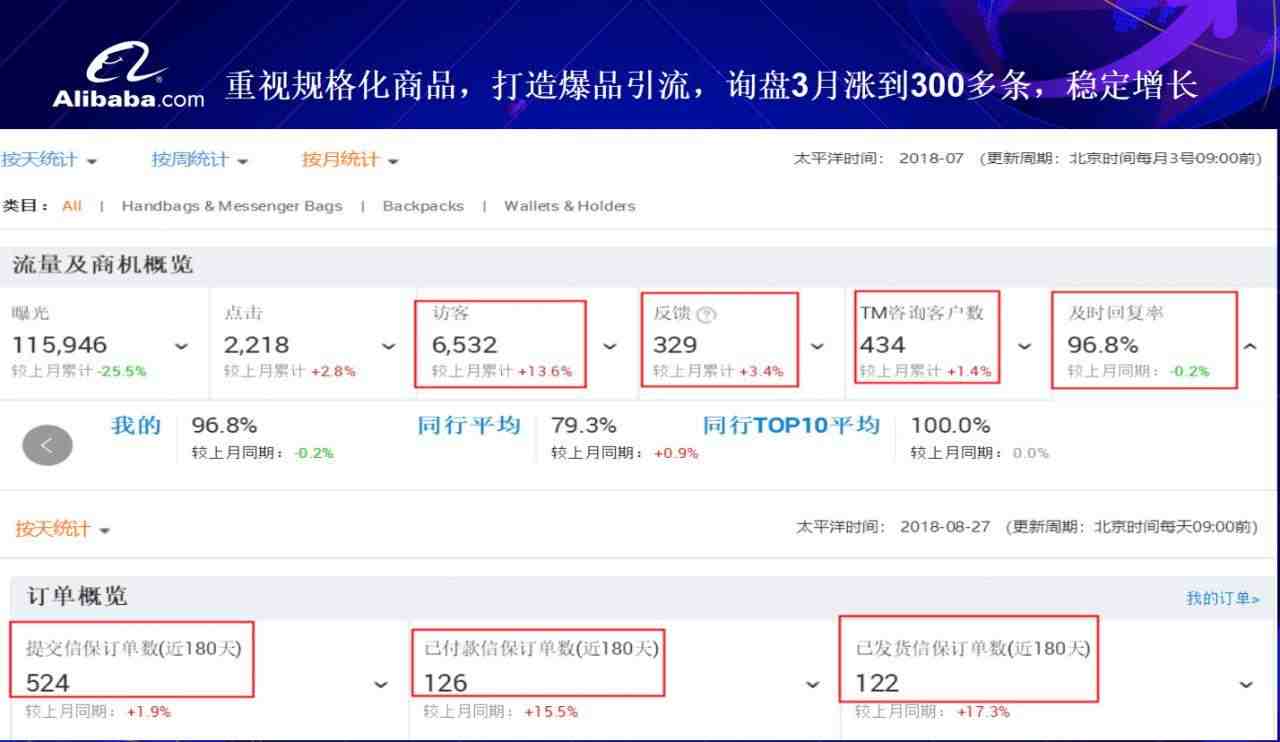Select the Backpacks category
This screenshot has height=742, width=1280.
423,206
